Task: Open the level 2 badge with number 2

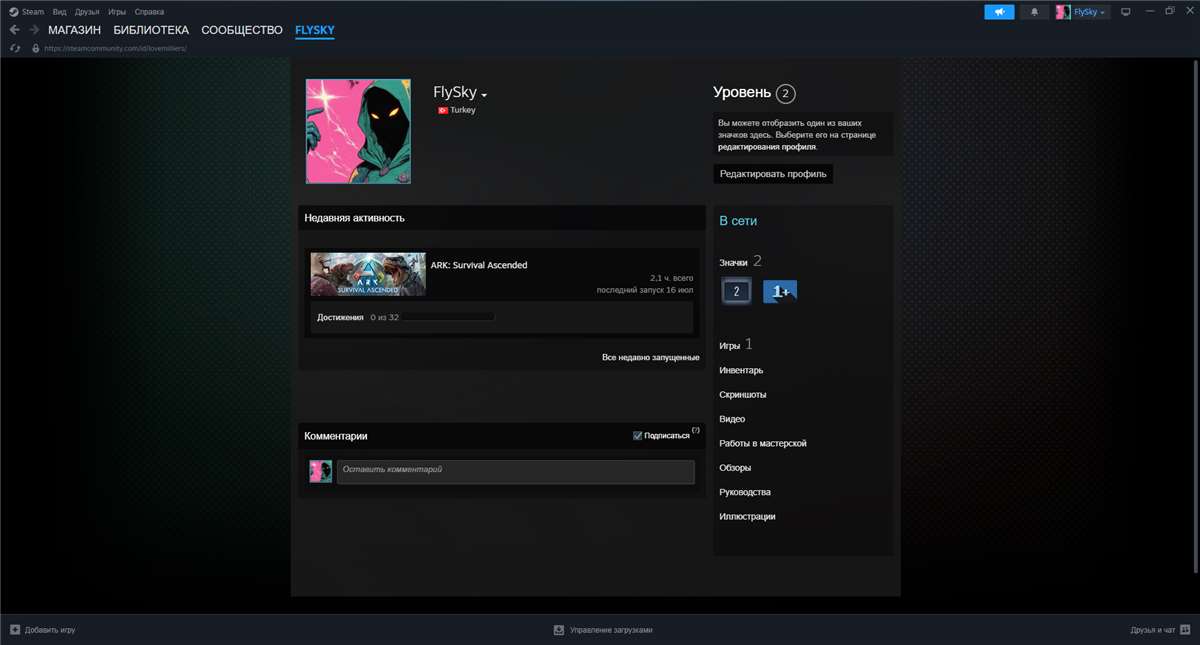Action: [x=736, y=291]
